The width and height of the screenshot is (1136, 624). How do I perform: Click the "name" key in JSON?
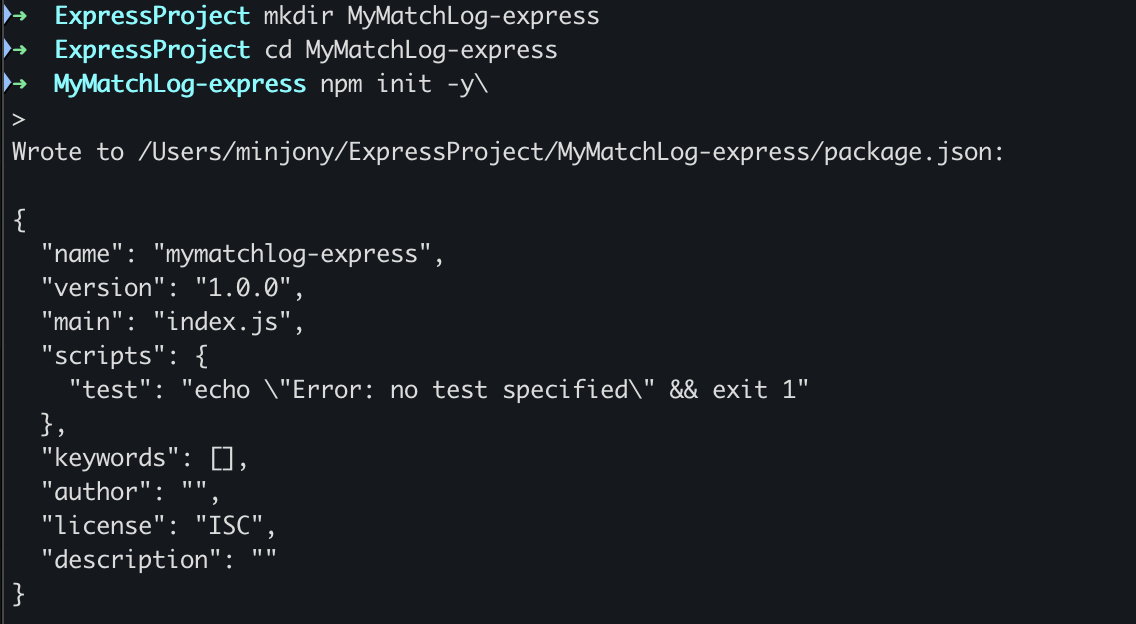click(x=82, y=254)
